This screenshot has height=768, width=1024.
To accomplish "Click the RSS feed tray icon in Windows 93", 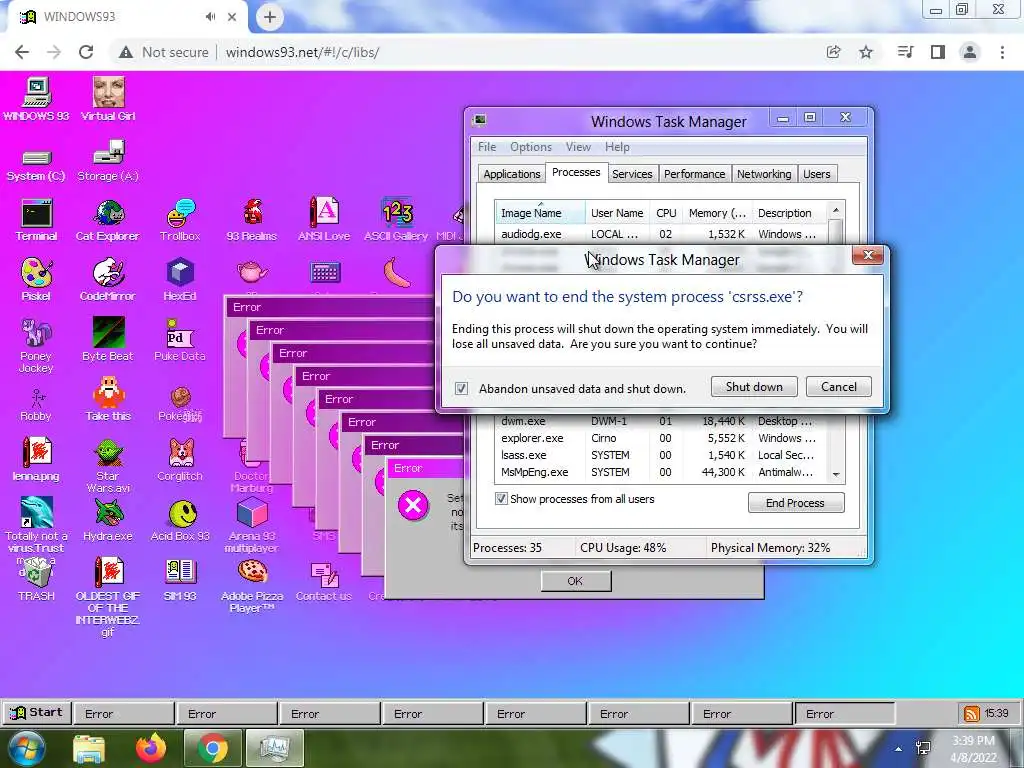I will [x=972, y=714].
